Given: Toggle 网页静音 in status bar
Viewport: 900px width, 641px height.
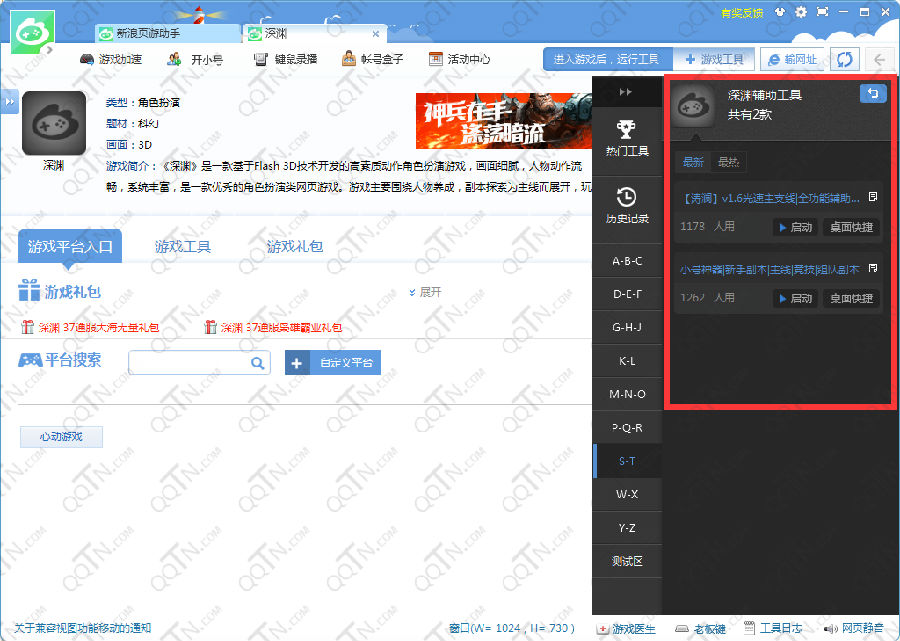Looking at the screenshot, I should point(853,628).
